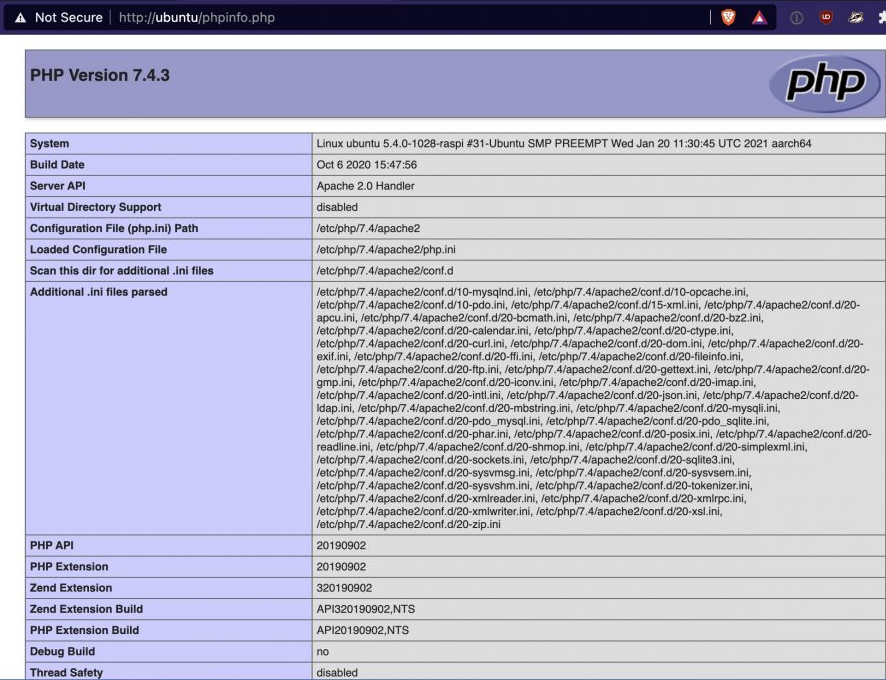Click "Scan this dir for additional .ini files"
The width and height of the screenshot is (886, 680).
point(121,271)
